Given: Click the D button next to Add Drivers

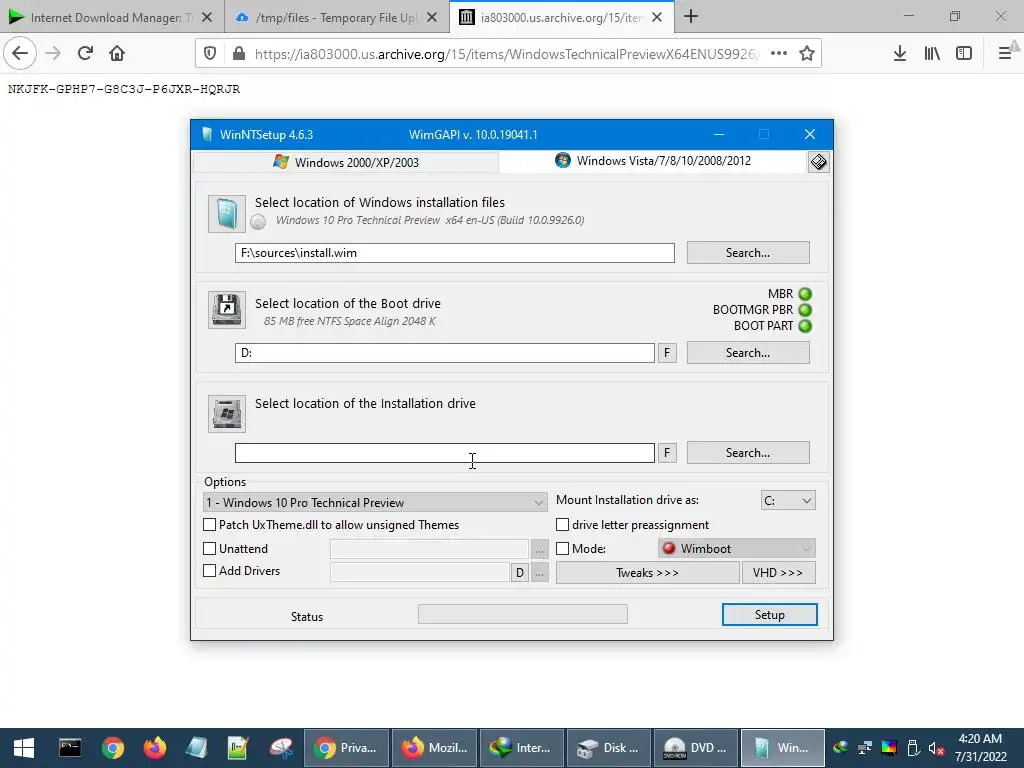Looking at the screenshot, I should point(519,573).
